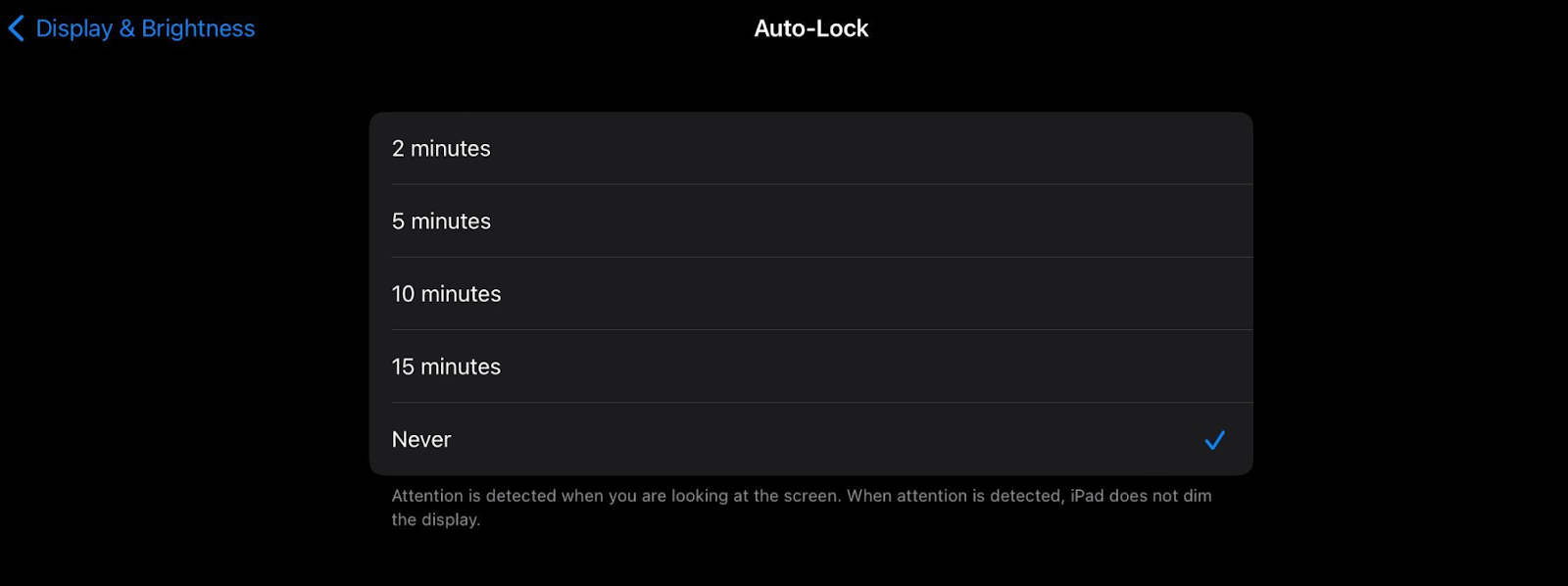Set auto-lock to 5 minutes
This screenshot has width=1568, height=586.
tap(810, 221)
